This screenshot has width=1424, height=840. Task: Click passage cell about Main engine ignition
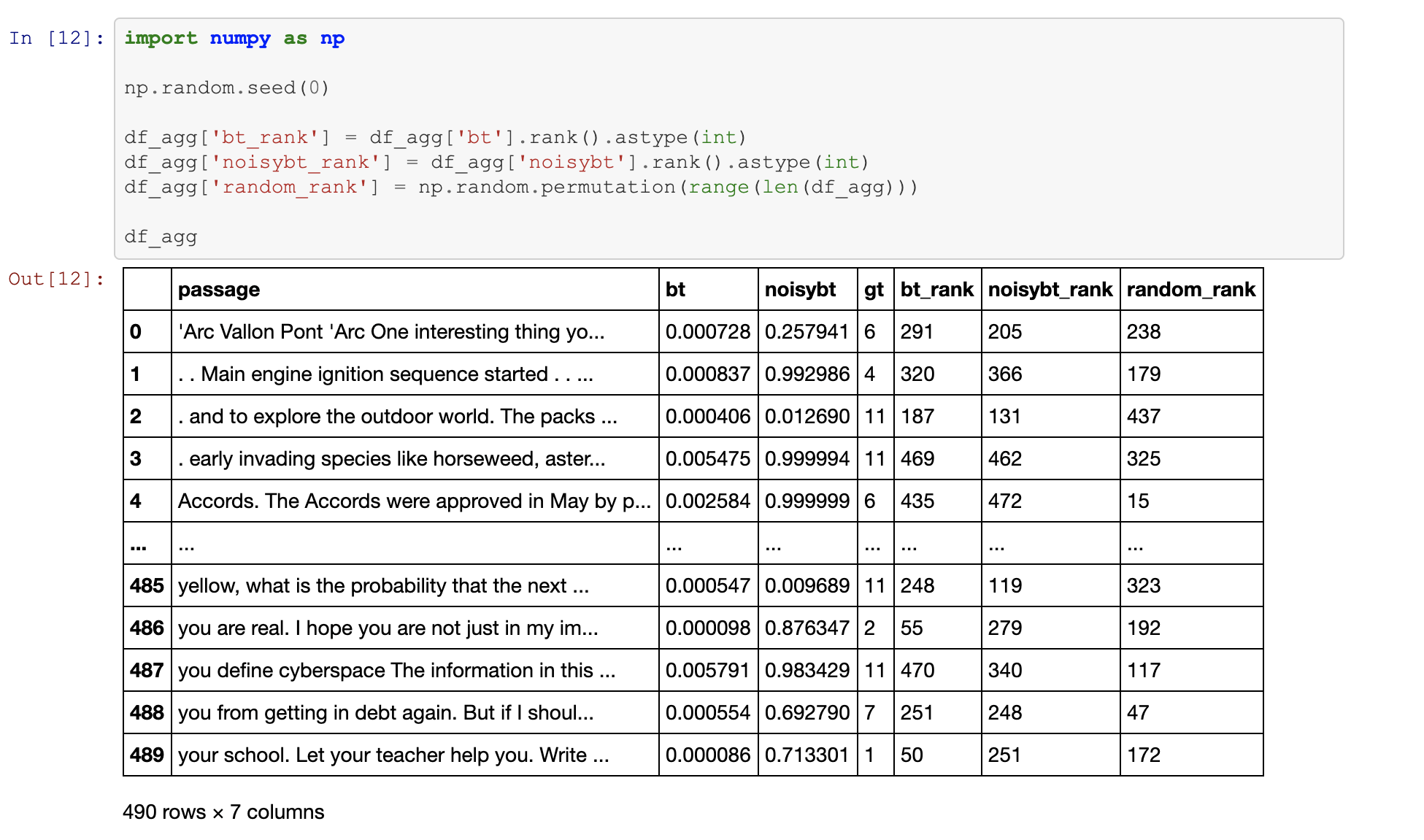[385, 374]
